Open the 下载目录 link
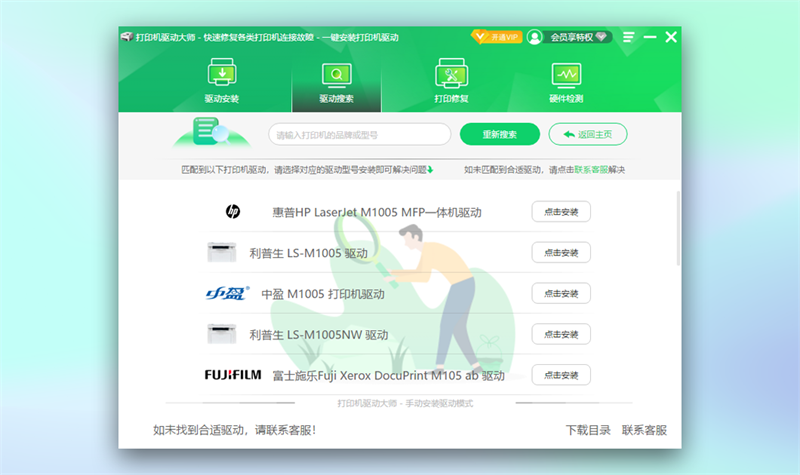 [x=588, y=430]
